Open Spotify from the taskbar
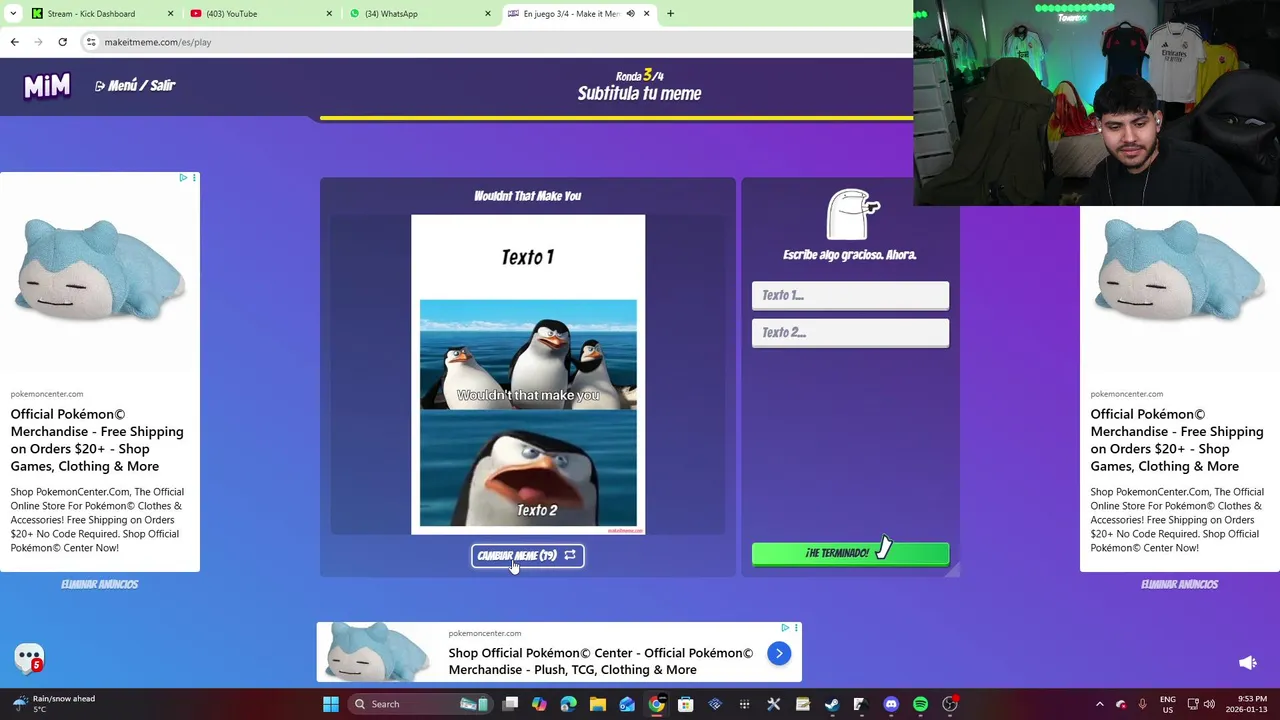 [x=920, y=704]
